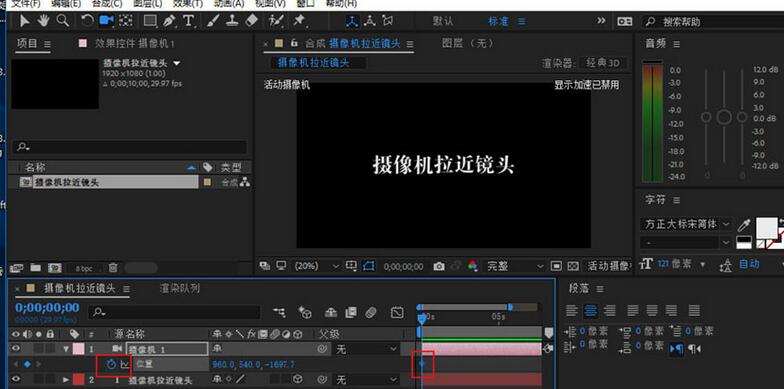Open the 动画(A) menu

click(x=229, y=4)
